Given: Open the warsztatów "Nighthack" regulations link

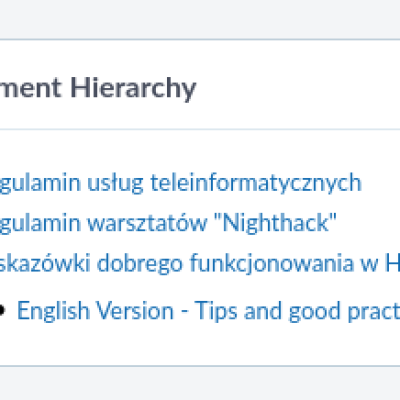Looking at the screenshot, I should point(168,223).
